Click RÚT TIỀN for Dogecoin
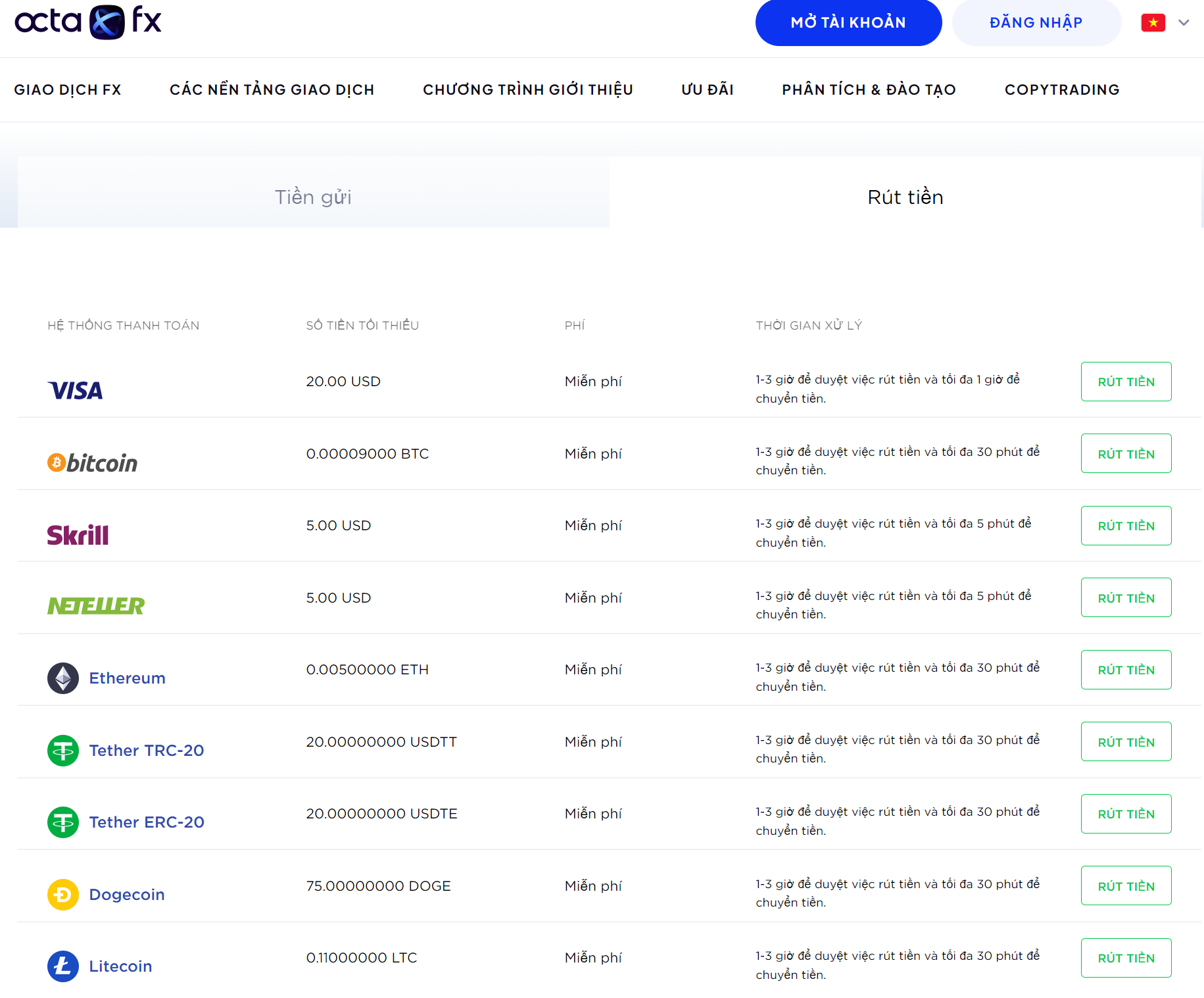The height and width of the screenshot is (998, 1204). coord(1126,886)
